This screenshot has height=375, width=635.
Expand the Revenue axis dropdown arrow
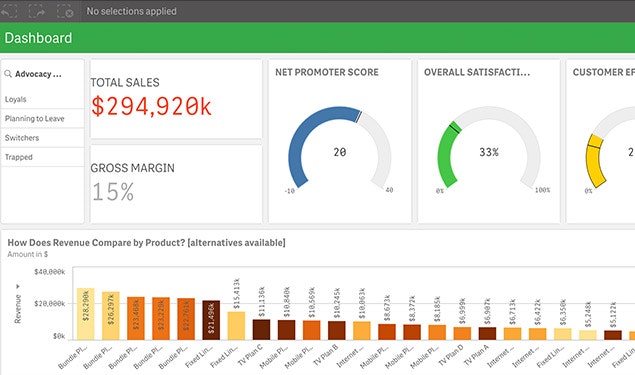pyautogui.click(x=17, y=287)
